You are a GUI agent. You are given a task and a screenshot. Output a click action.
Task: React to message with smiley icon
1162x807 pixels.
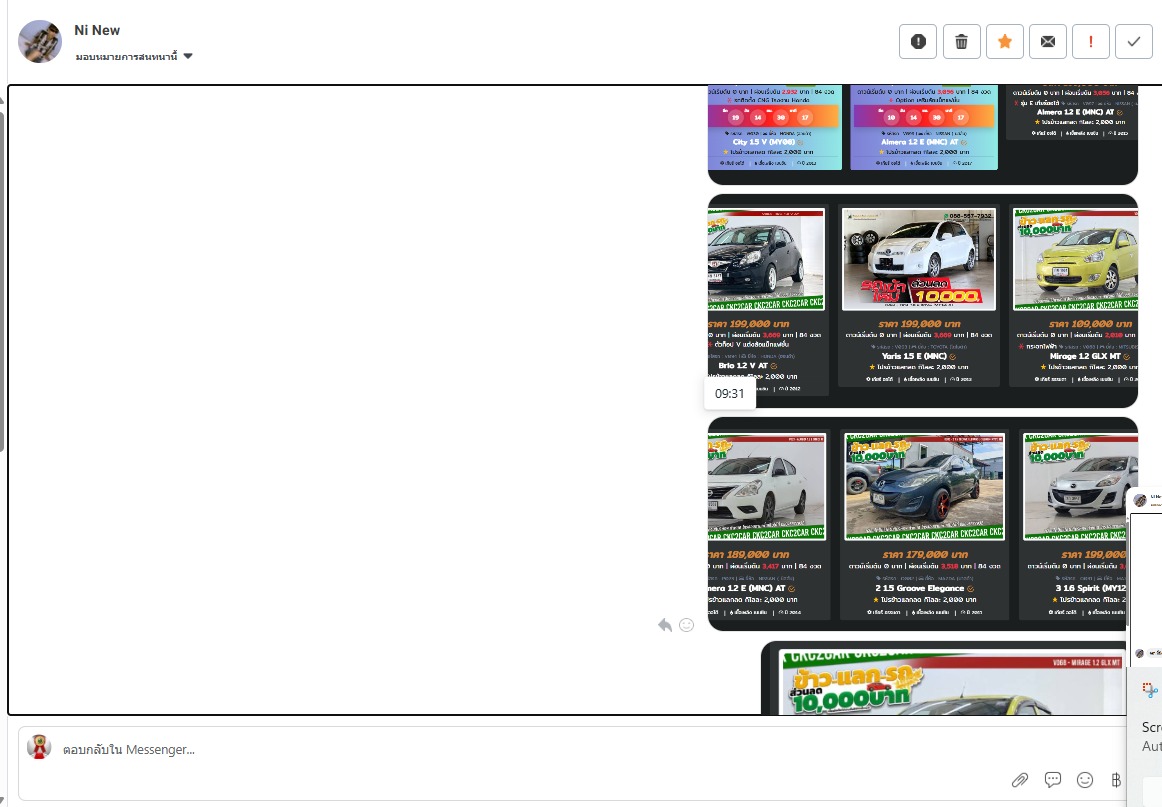point(686,625)
